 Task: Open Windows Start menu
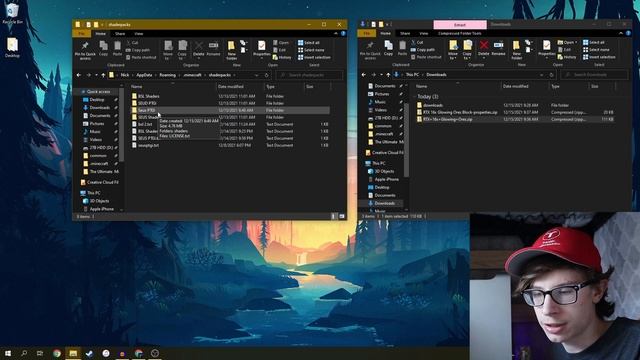coord(8,353)
